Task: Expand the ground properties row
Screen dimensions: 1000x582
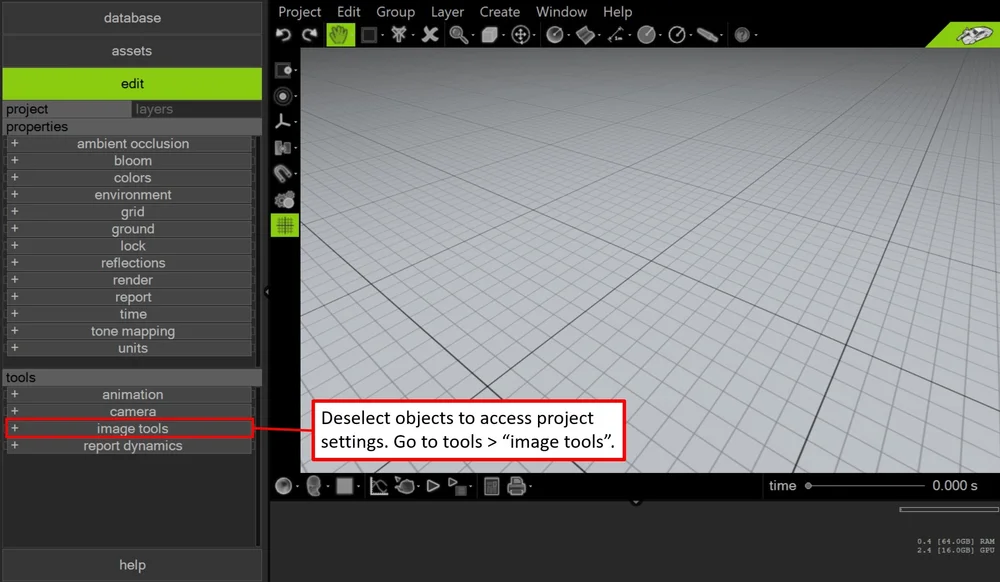Action: click(128, 229)
